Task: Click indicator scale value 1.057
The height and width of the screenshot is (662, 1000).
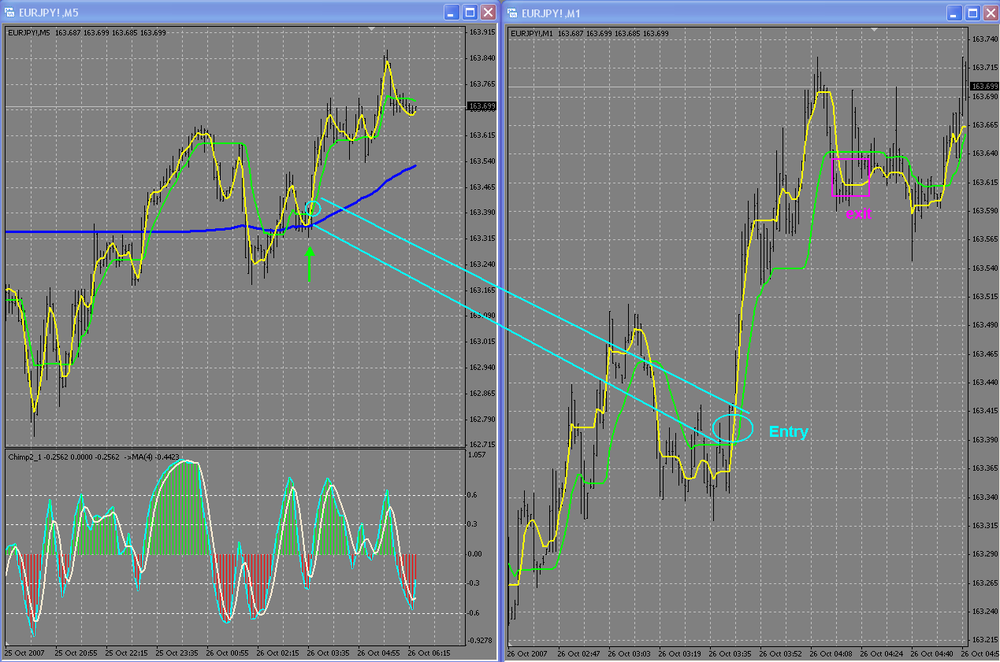Action: point(477,455)
